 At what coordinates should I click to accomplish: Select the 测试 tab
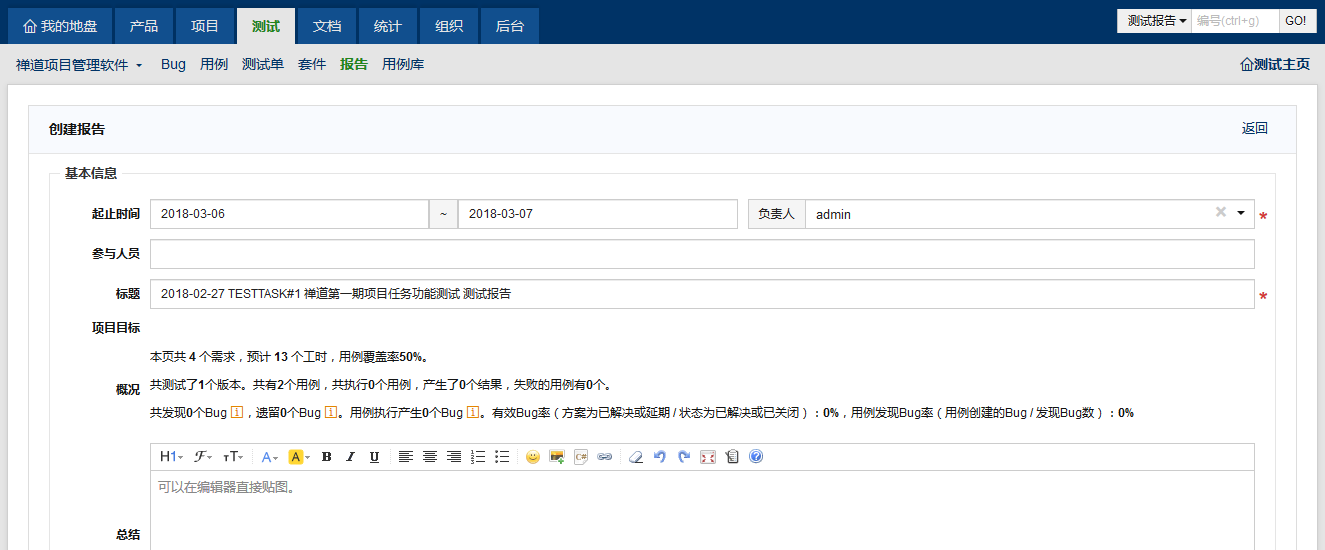[x=266, y=26]
